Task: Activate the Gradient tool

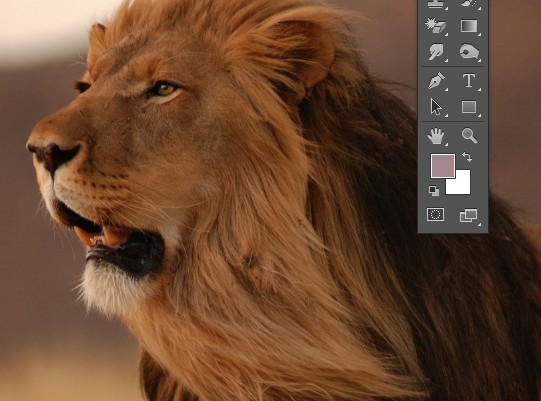Action: 469,26
